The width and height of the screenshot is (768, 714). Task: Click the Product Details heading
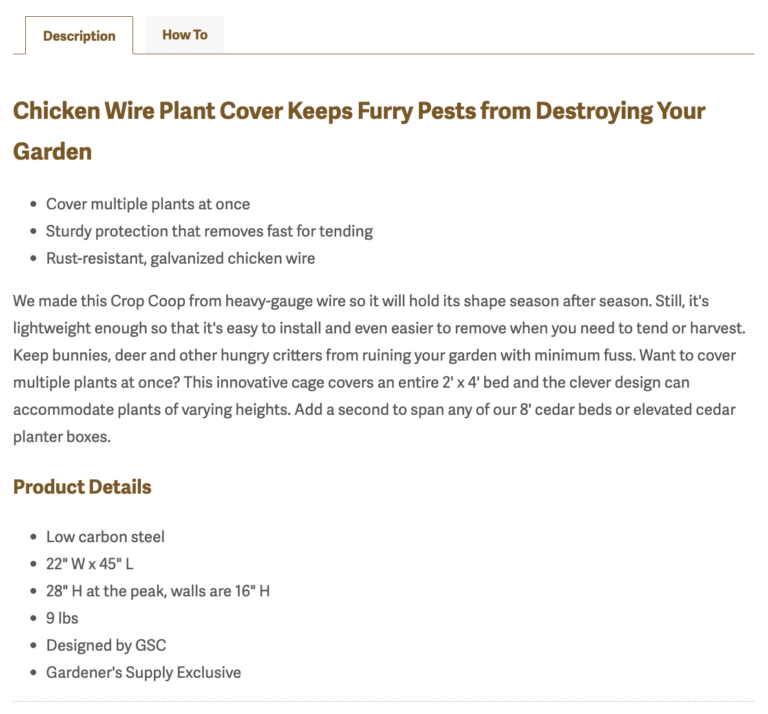(82, 487)
